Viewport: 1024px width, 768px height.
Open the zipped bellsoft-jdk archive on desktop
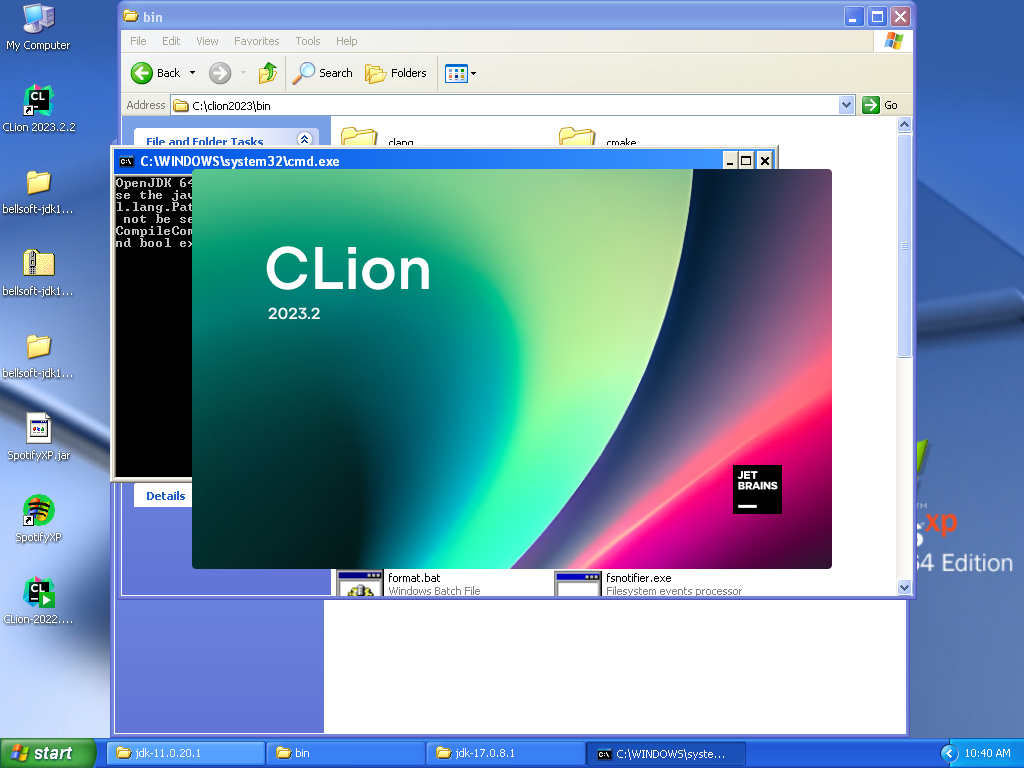point(38,273)
